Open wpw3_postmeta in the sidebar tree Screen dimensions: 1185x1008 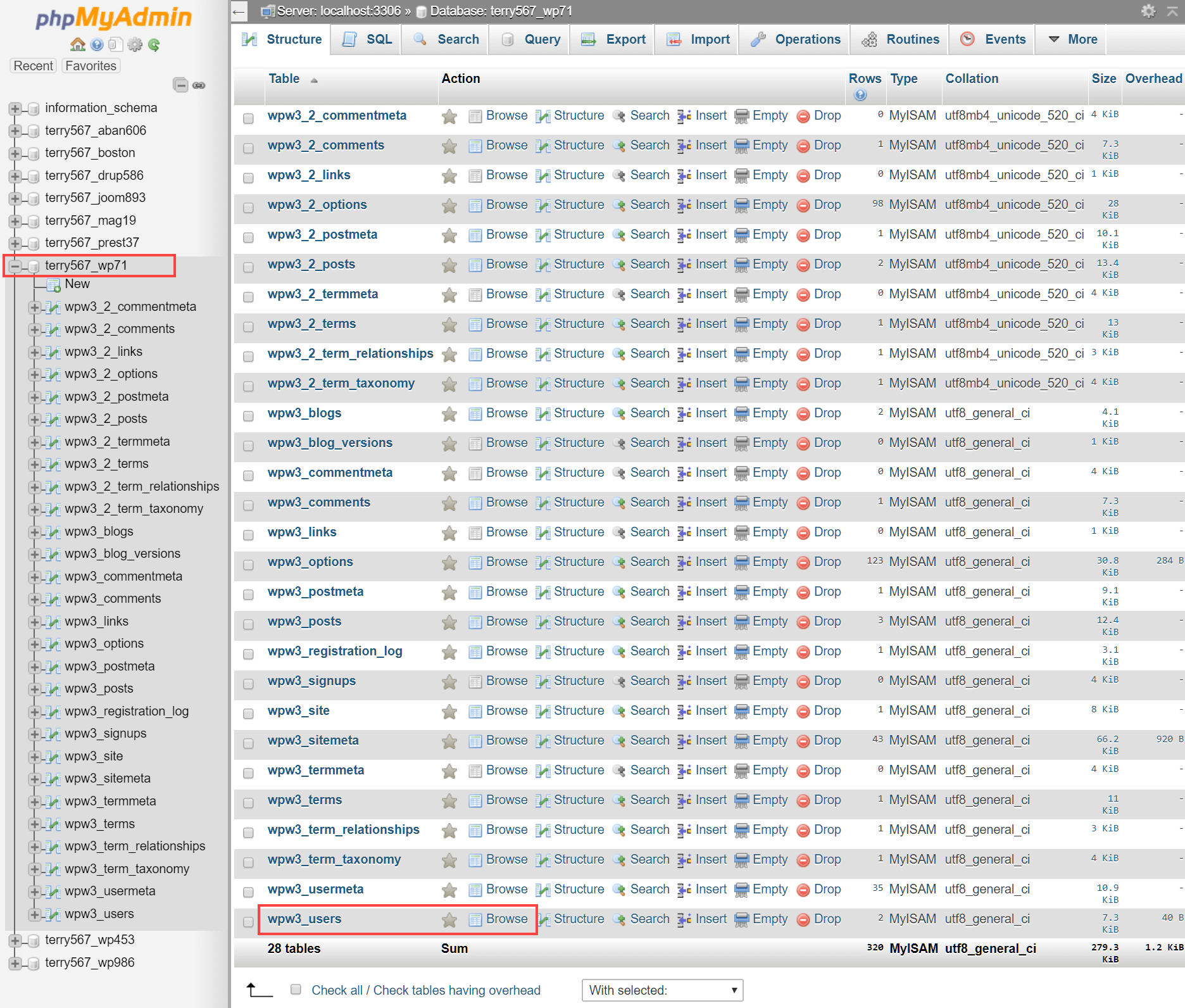click(x=110, y=667)
